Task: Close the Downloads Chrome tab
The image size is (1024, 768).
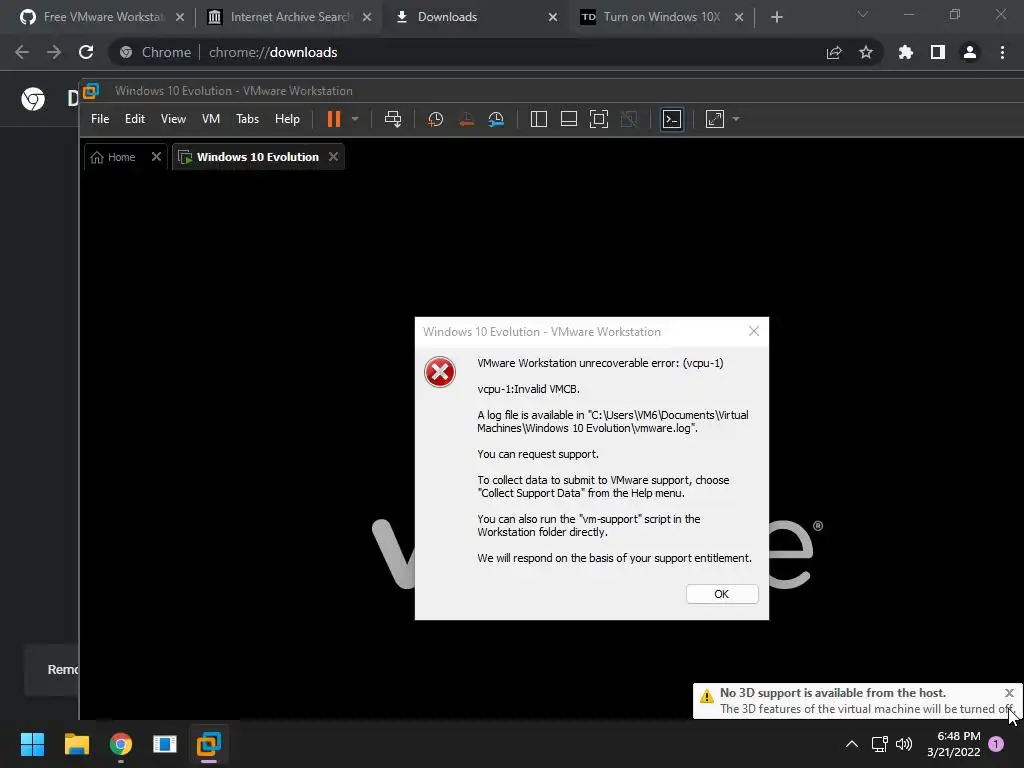Action: (x=553, y=17)
